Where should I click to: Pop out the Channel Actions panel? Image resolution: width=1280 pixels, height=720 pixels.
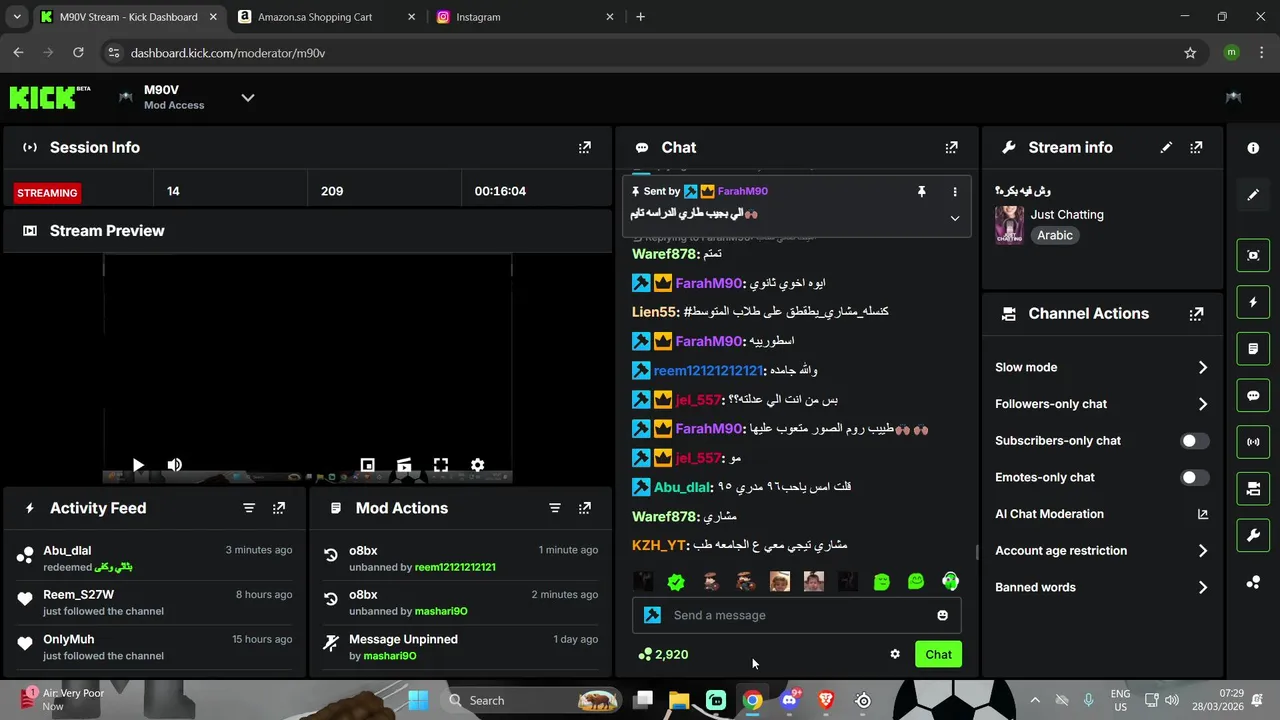point(1196,314)
